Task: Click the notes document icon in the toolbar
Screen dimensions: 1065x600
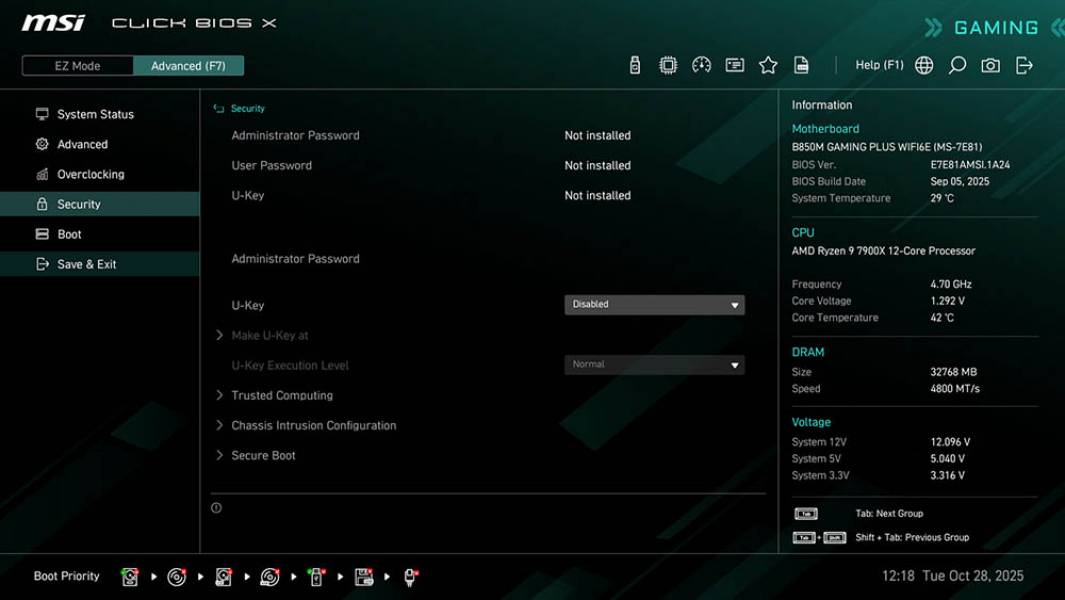Action: [802, 64]
